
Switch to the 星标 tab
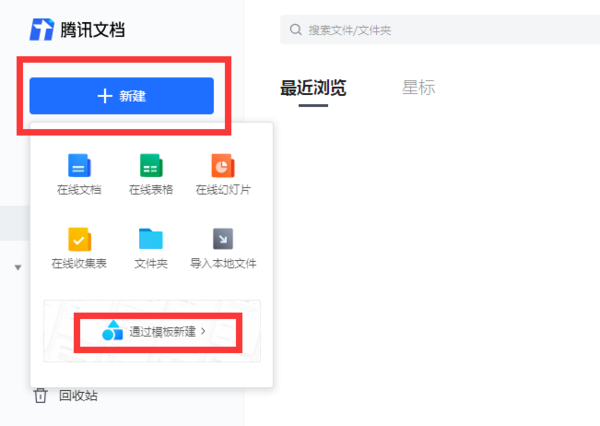pos(418,88)
